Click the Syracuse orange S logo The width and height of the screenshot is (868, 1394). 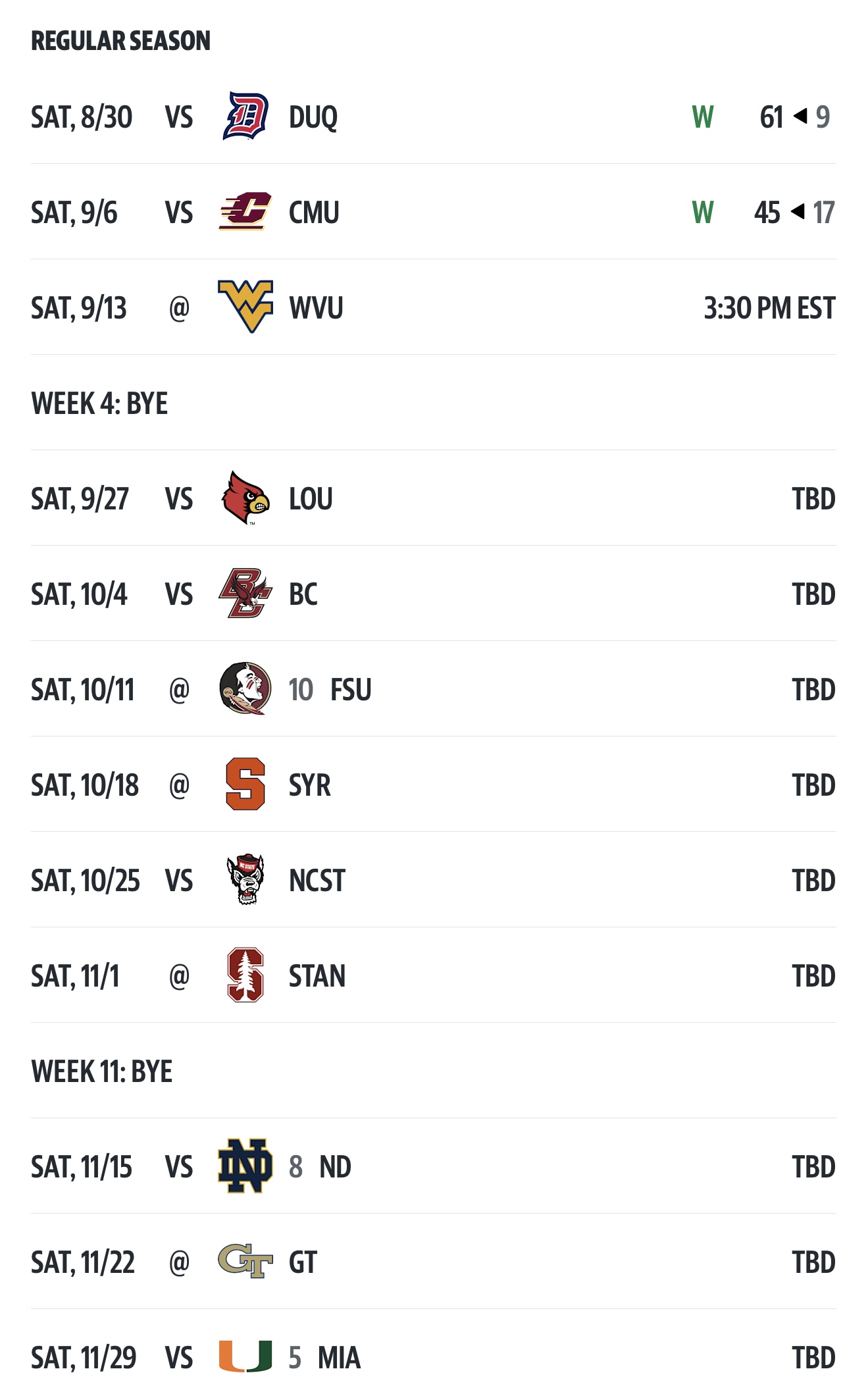[245, 784]
